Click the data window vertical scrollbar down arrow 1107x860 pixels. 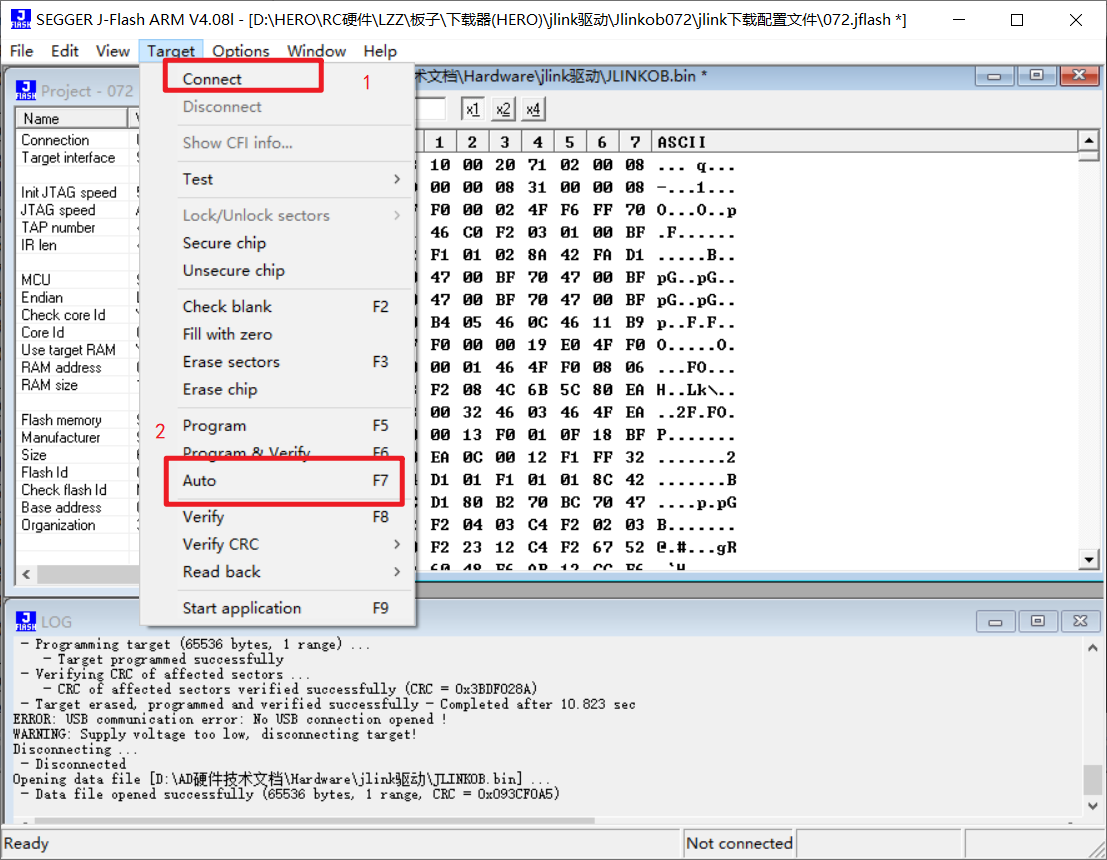pyautogui.click(x=1089, y=560)
